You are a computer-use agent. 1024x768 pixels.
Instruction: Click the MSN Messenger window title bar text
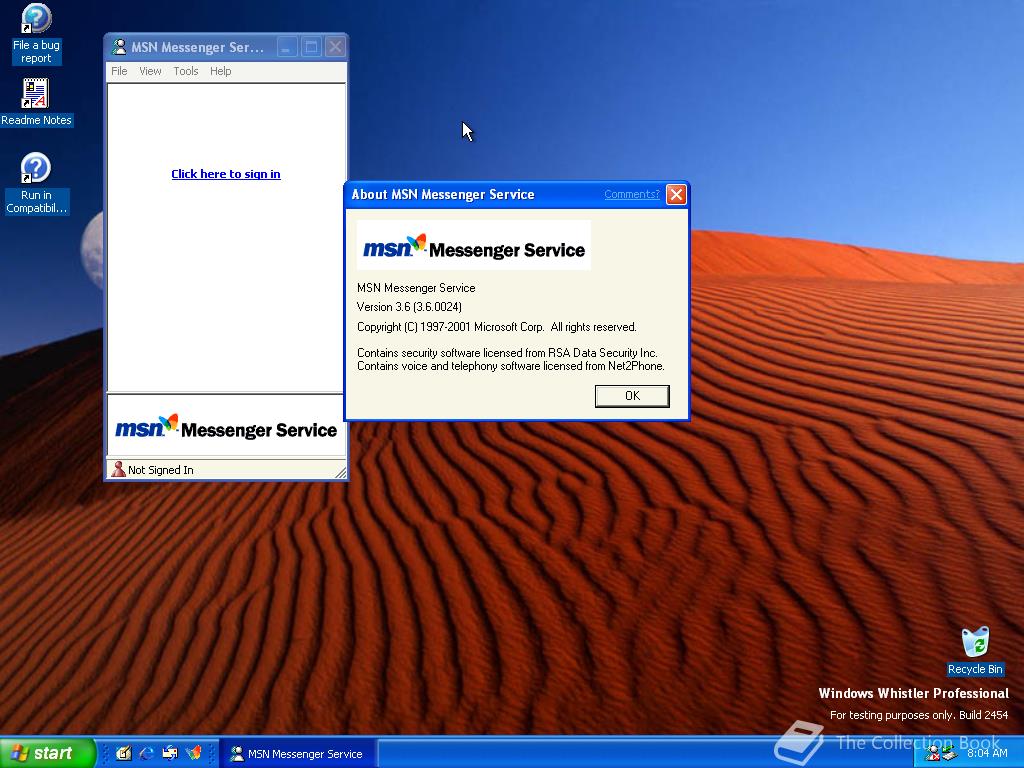[x=197, y=47]
